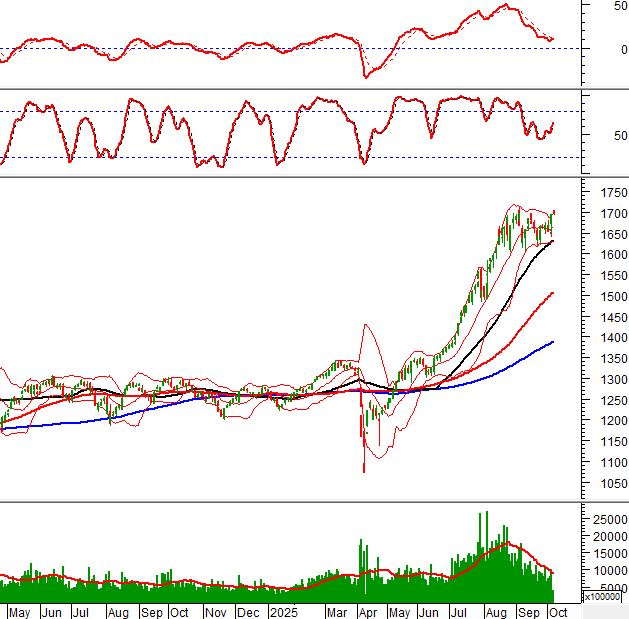This screenshot has width=629, height=619.
Task: Select the Apr label on the time axis
Action: click(x=370, y=612)
